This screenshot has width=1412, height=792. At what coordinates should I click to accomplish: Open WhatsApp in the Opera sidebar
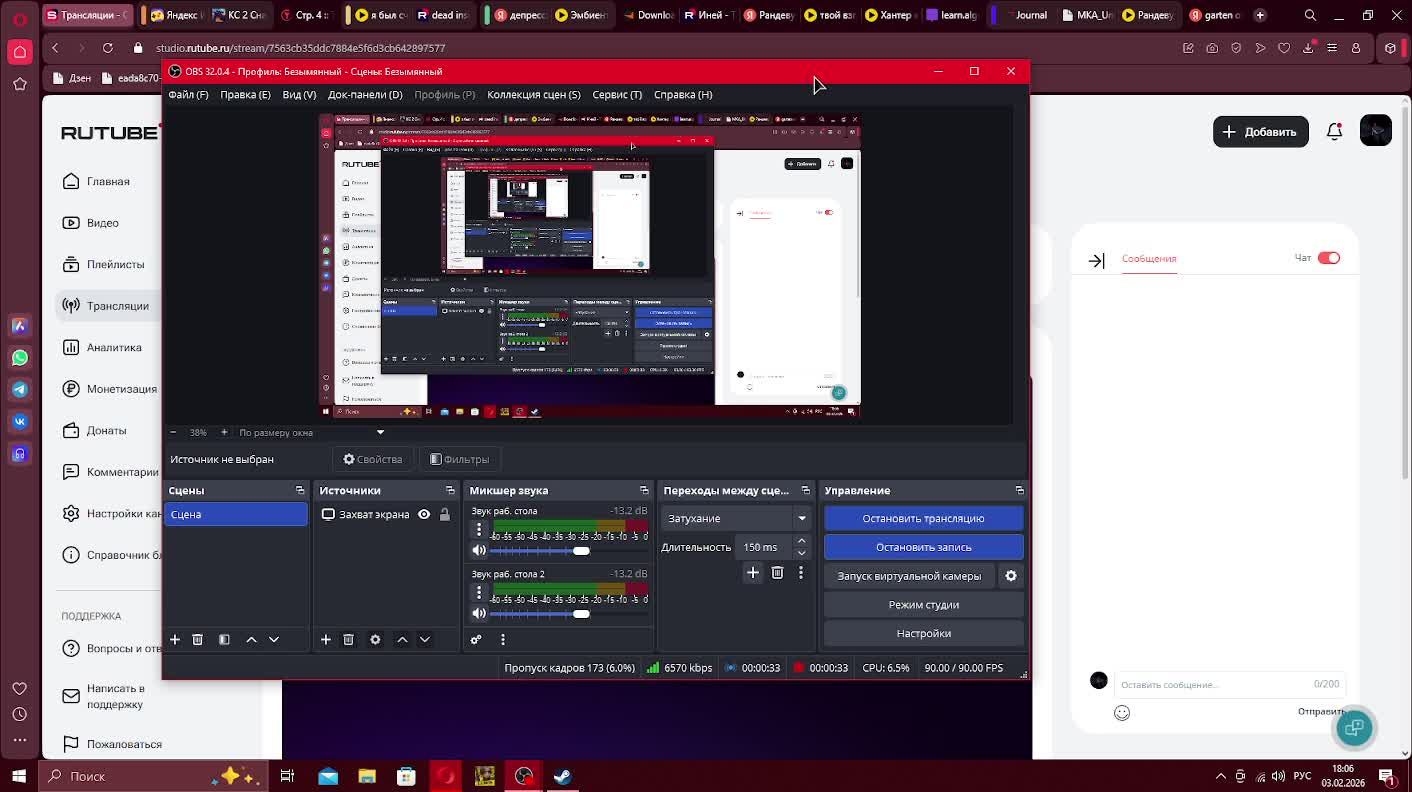(20, 358)
